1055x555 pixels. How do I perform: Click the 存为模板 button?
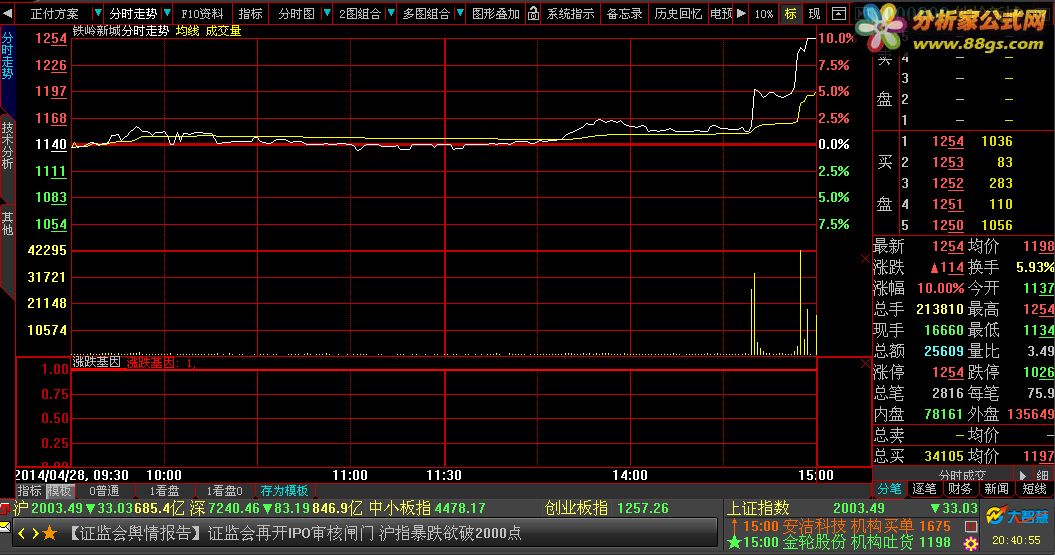[284, 491]
